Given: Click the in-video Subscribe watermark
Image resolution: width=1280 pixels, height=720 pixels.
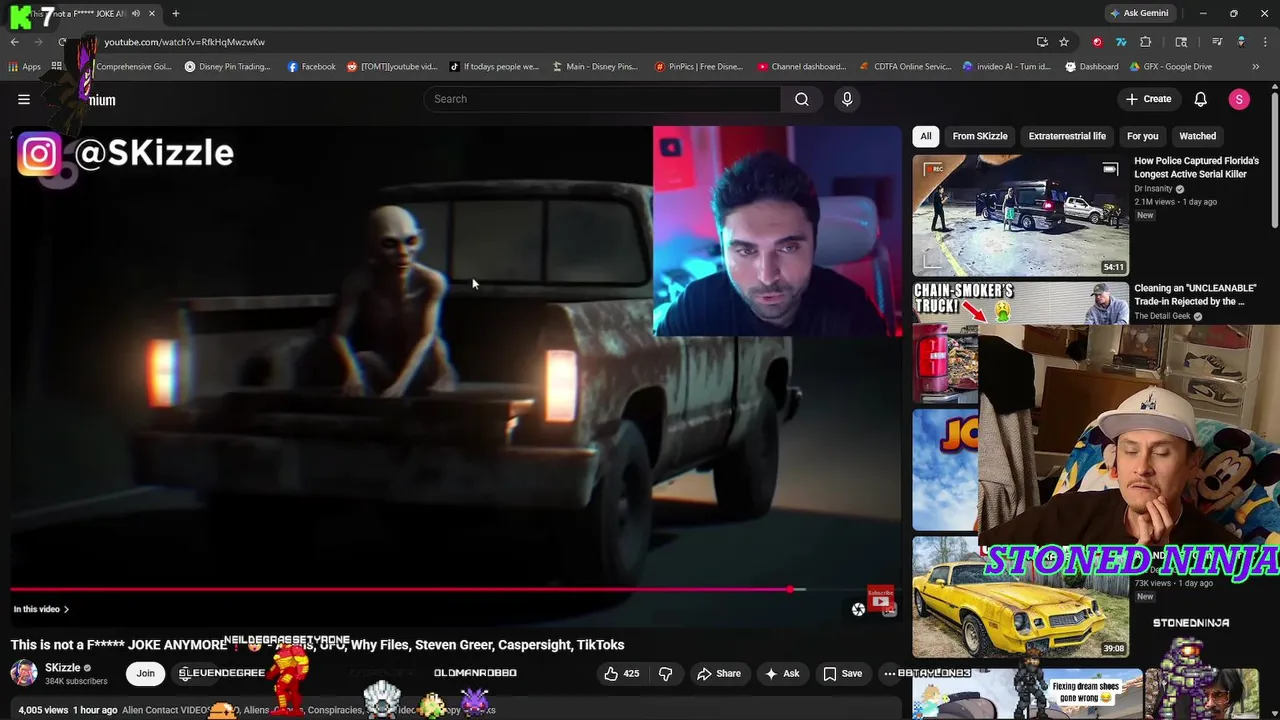Looking at the screenshot, I should tap(880, 601).
